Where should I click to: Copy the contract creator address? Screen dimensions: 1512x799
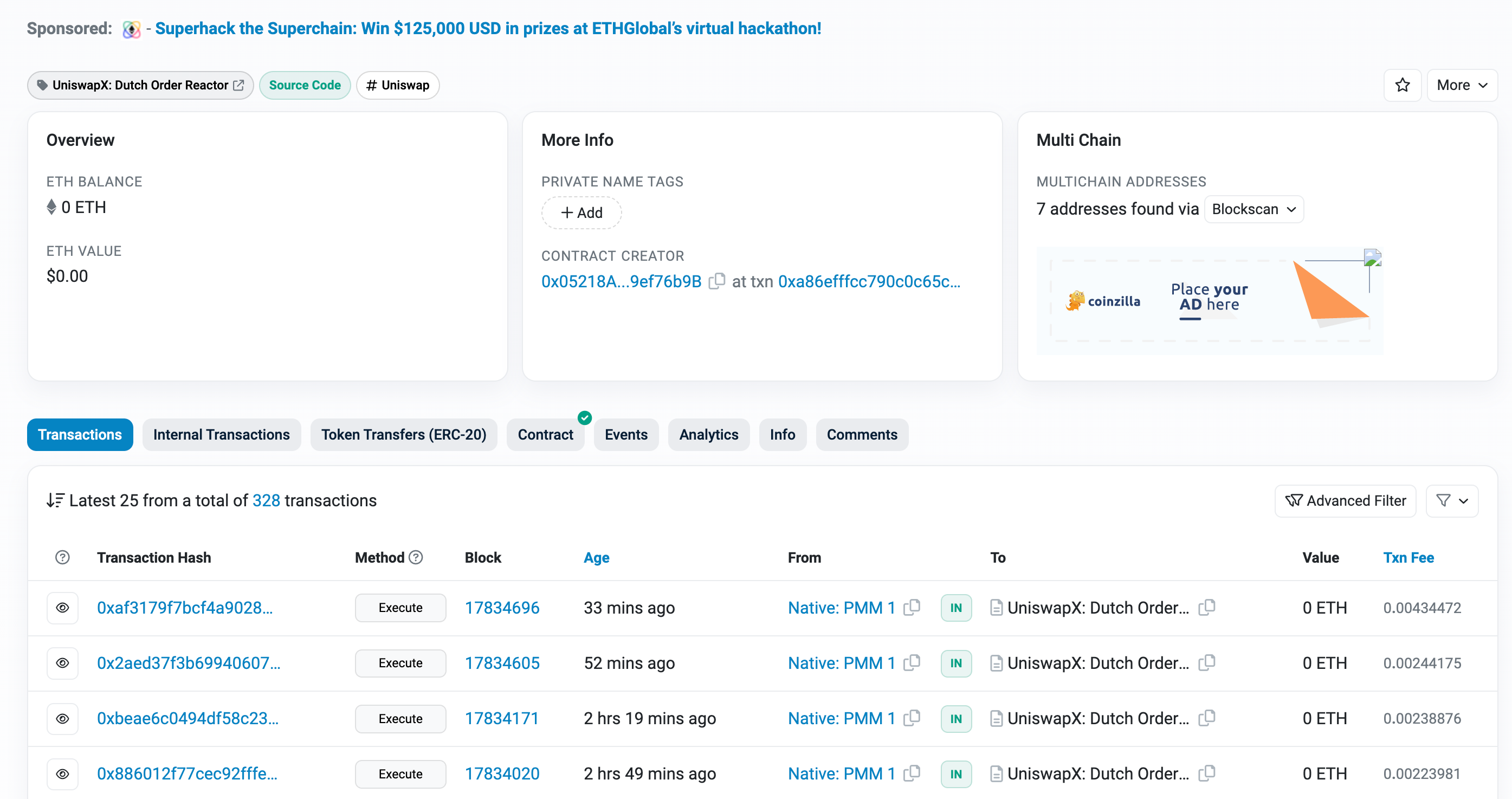point(716,281)
